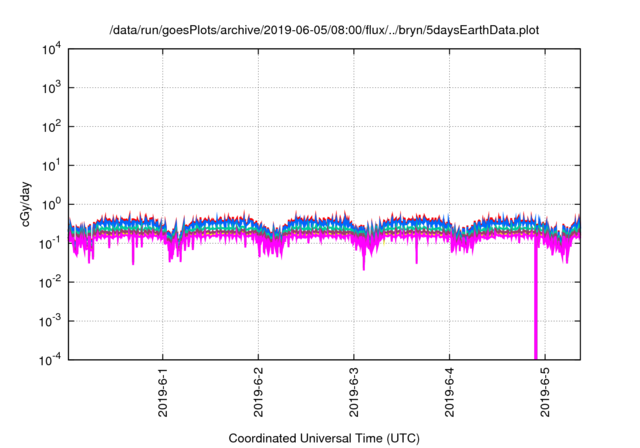Click the 10^-4 y-axis tick label

pyautogui.click(x=50, y=359)
